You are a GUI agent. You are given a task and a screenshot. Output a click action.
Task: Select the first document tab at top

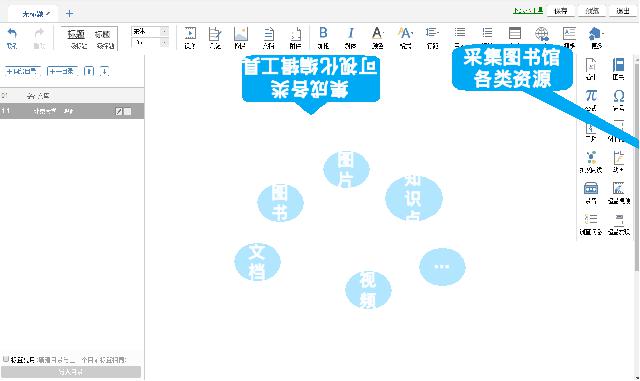(36, 14)
